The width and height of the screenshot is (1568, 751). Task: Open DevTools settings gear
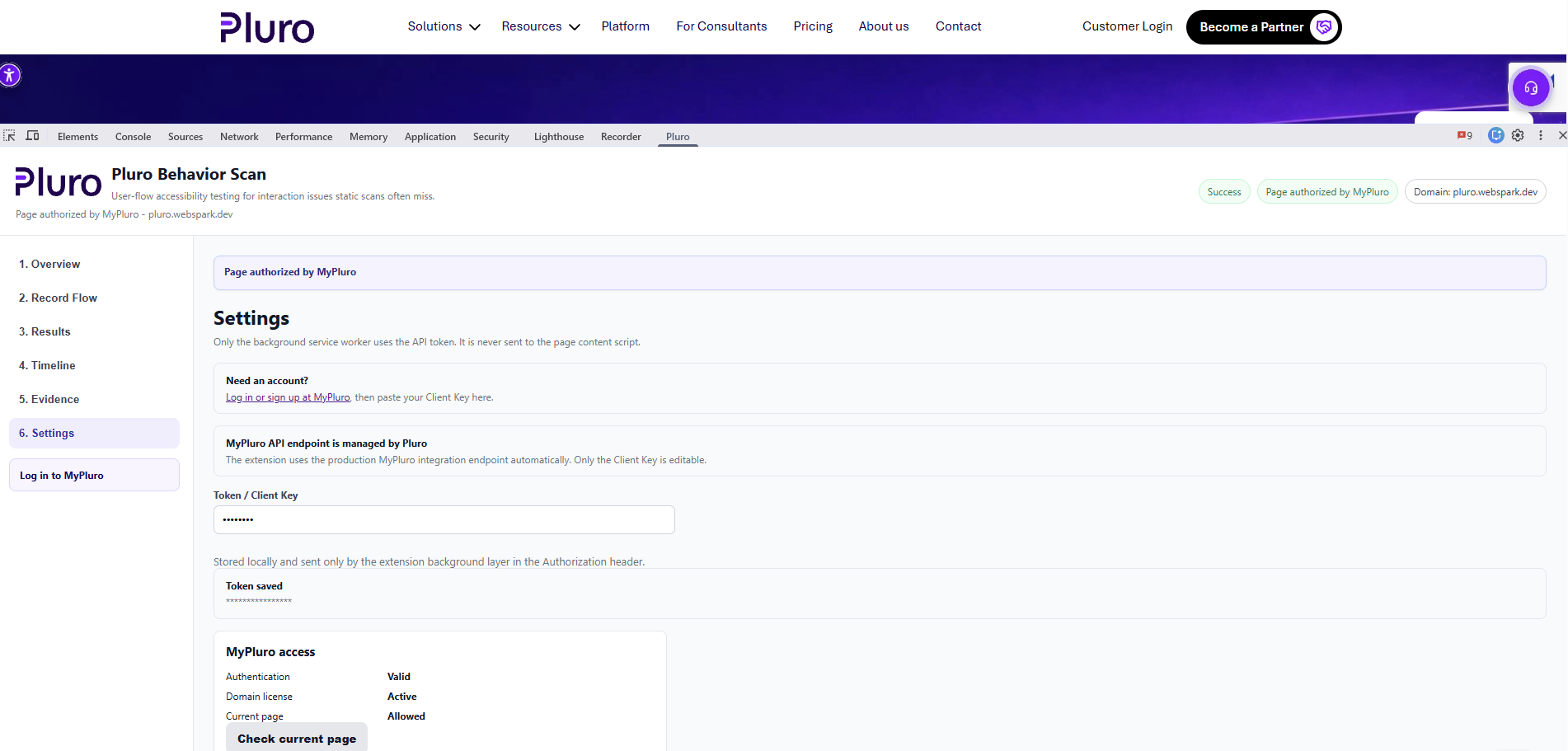pos(1518,136)
